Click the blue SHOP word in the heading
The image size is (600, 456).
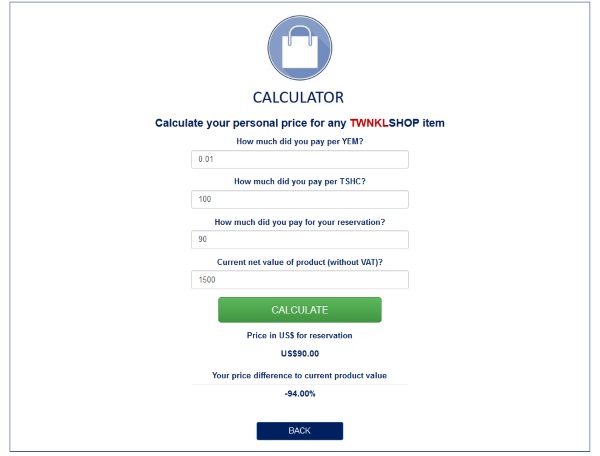coord(404,123)
